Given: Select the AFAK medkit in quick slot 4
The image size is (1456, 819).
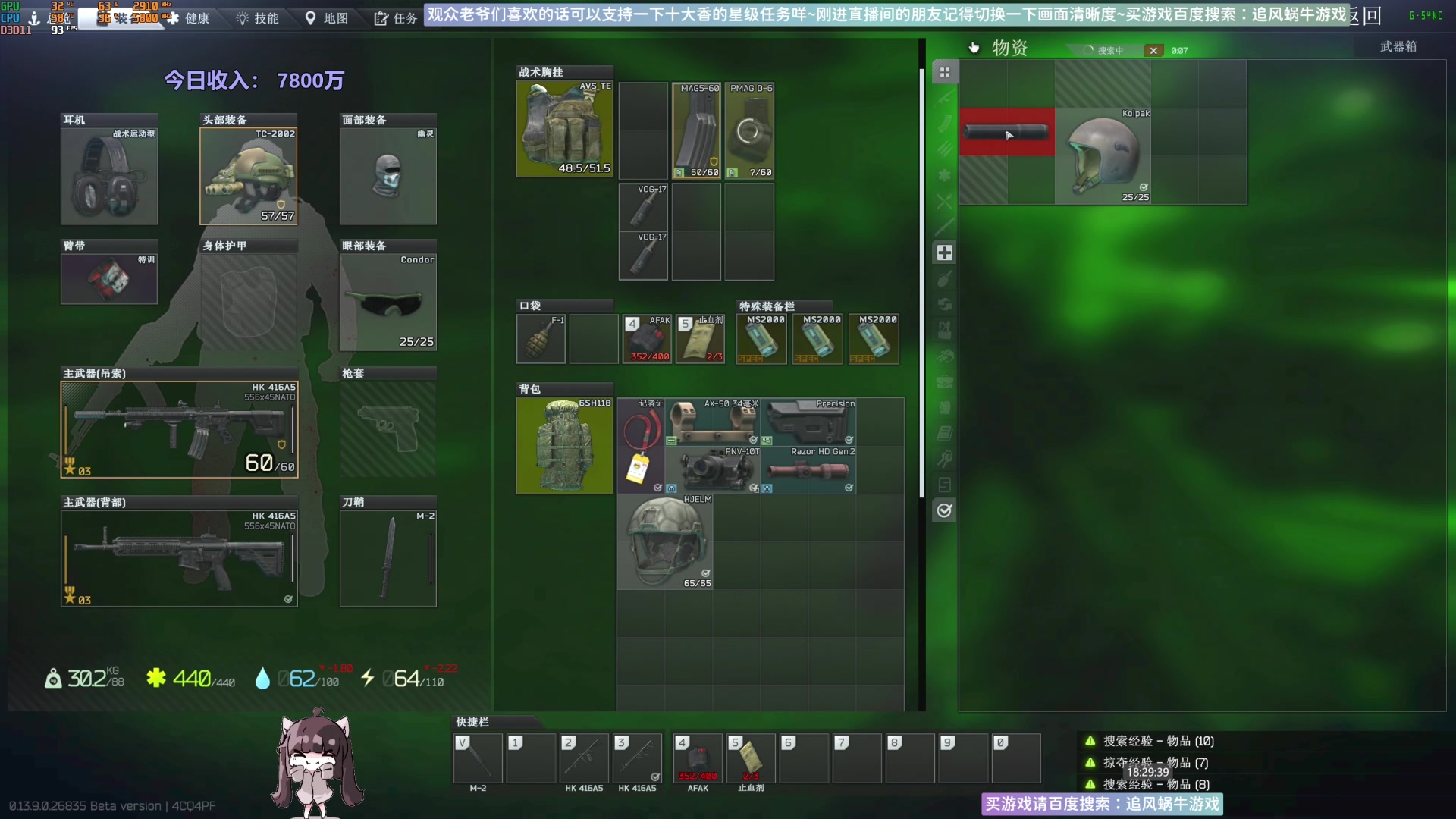Looking at the screenshot, I should tap(698, 758).
